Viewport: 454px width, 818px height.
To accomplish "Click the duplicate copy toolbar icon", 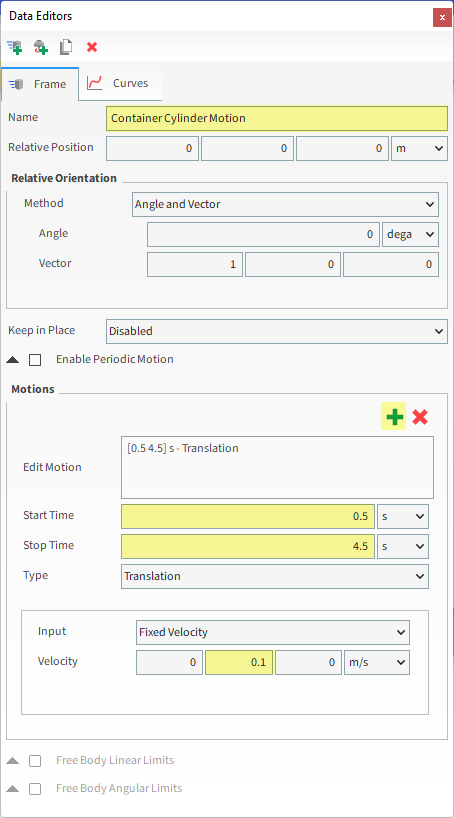I will pyautogui.click(x=66, y=47).
